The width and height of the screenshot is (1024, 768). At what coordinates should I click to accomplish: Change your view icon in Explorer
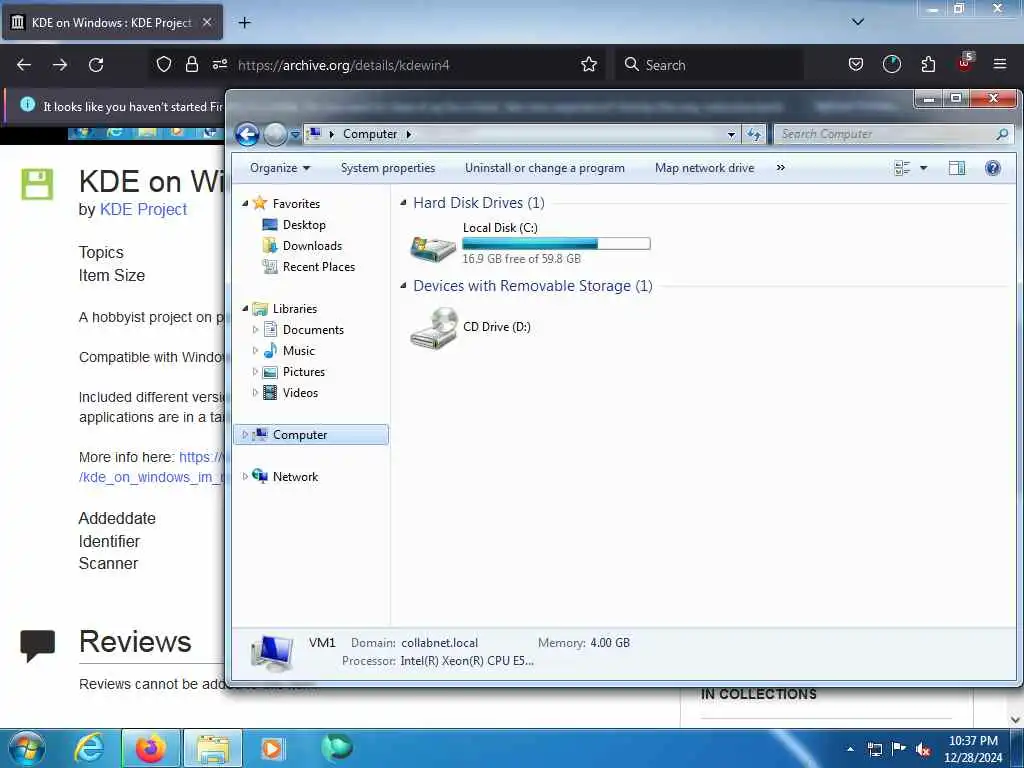[902, 168]
